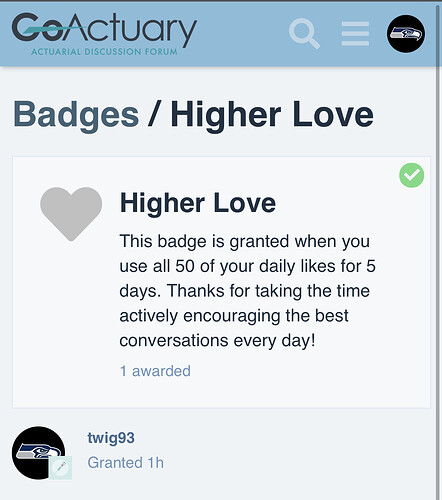
Task: Open the hamburger menu icon
Action: point(355,34)
